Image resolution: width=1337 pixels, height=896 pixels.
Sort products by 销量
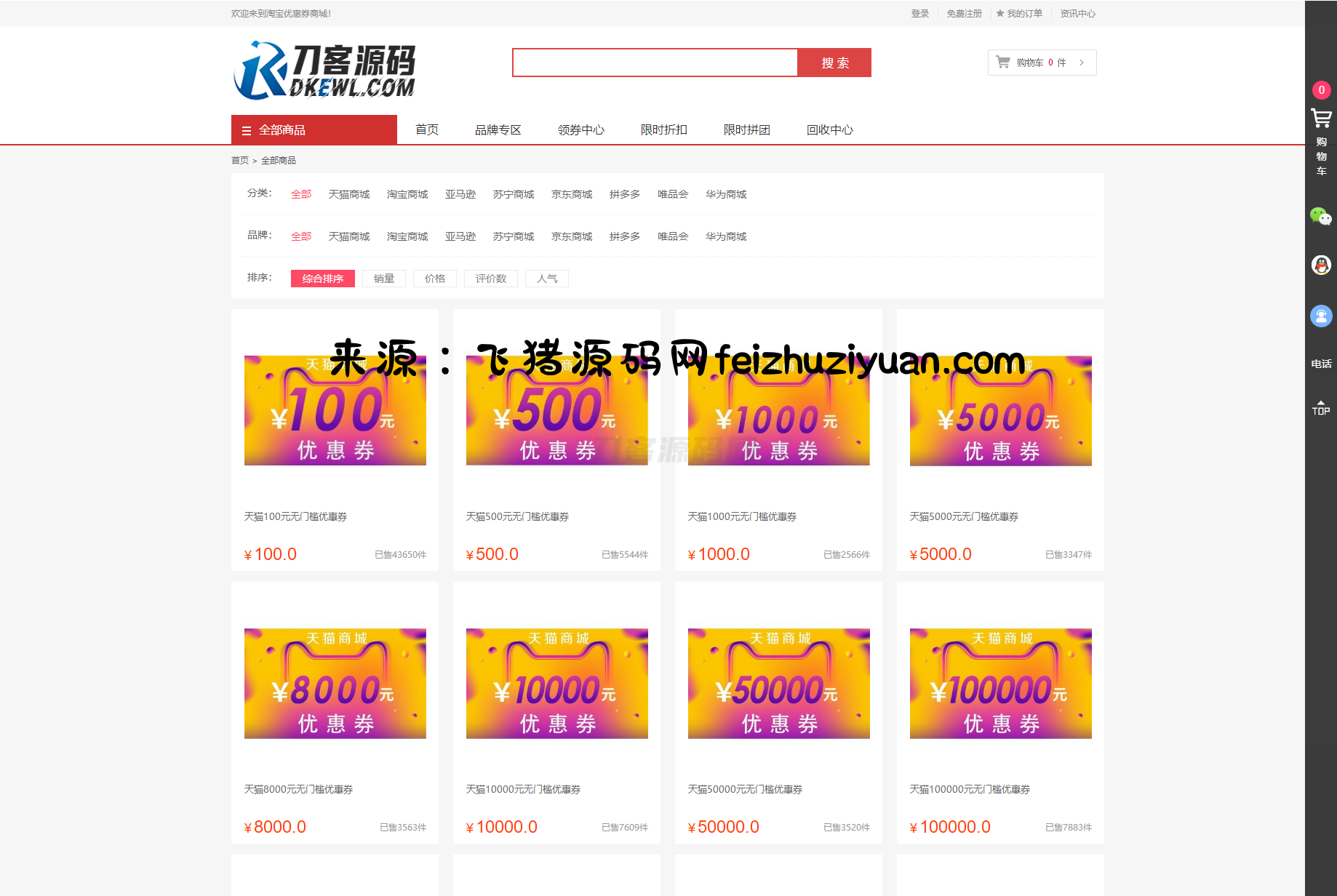pos(383,279)
